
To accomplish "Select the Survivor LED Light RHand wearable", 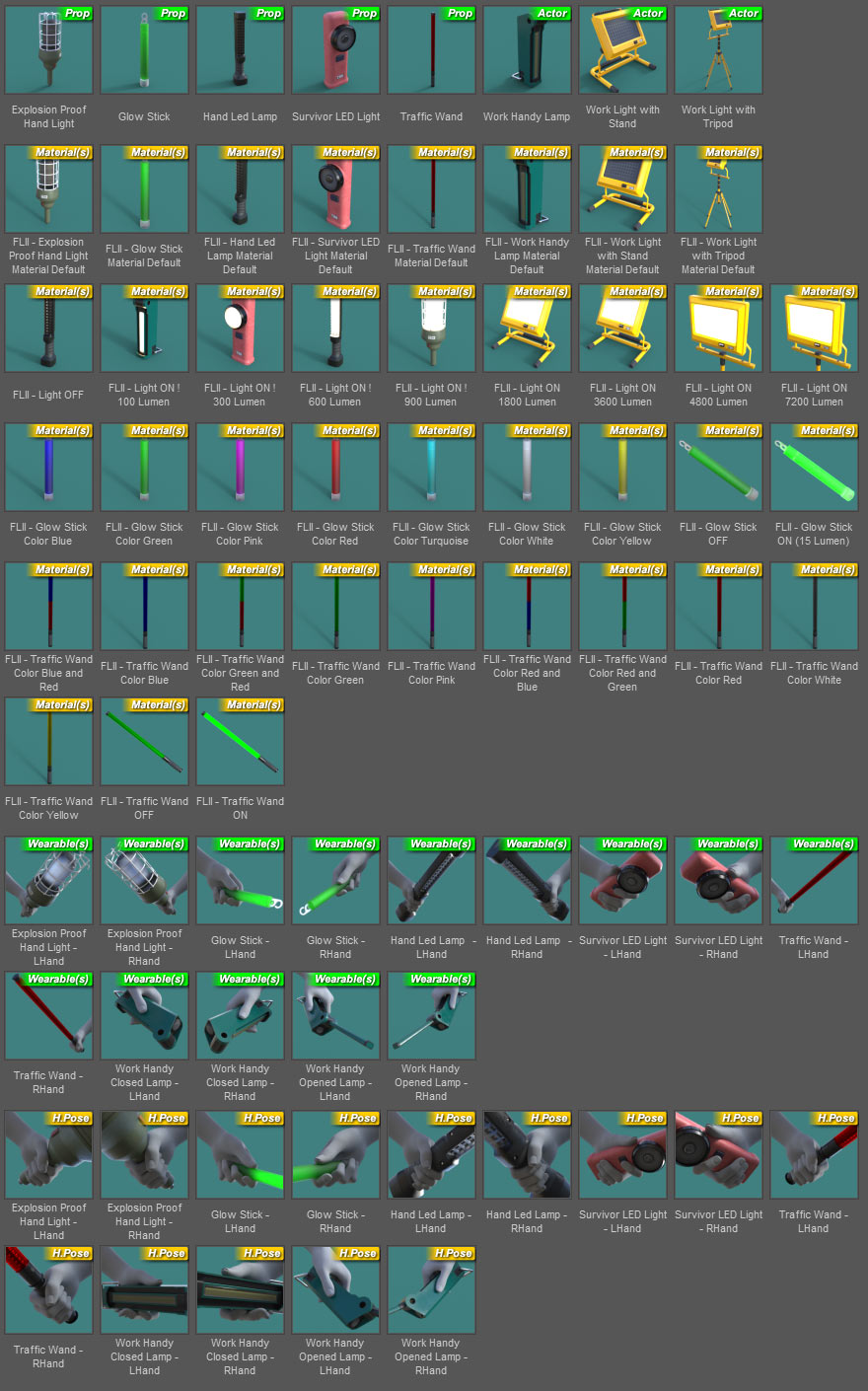I will pyautogui.click(x=718, y=879).
